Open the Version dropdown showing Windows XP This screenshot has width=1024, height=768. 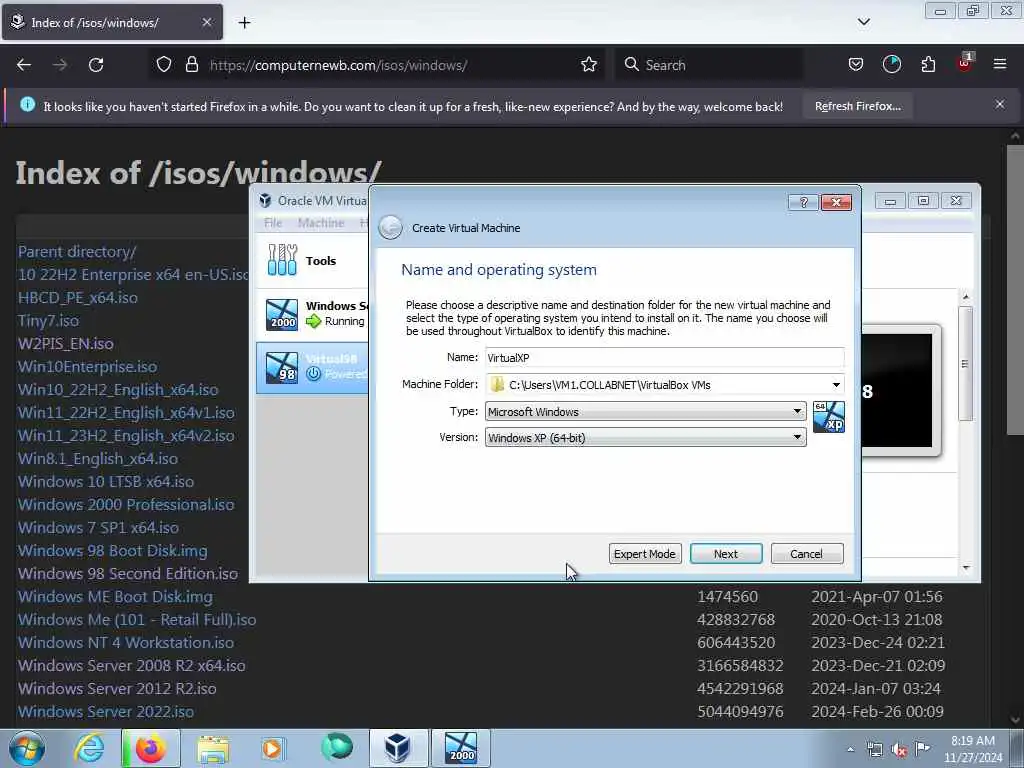pyautogui.click(x=645, y=438)
